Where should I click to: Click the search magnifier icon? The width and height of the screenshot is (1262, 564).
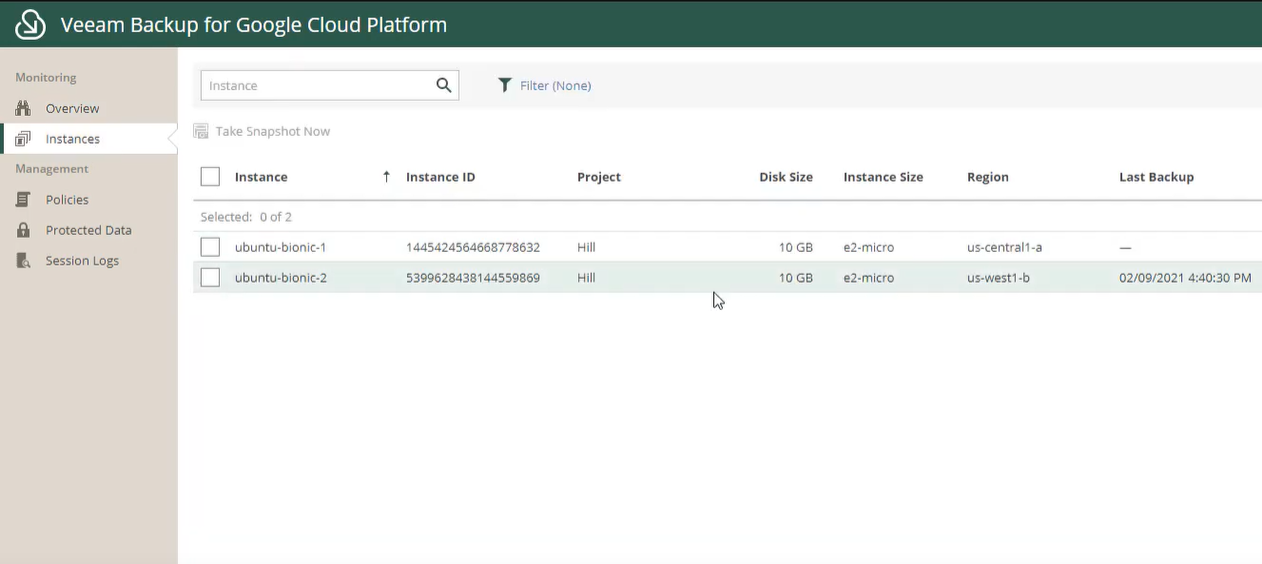coord(444,85)
